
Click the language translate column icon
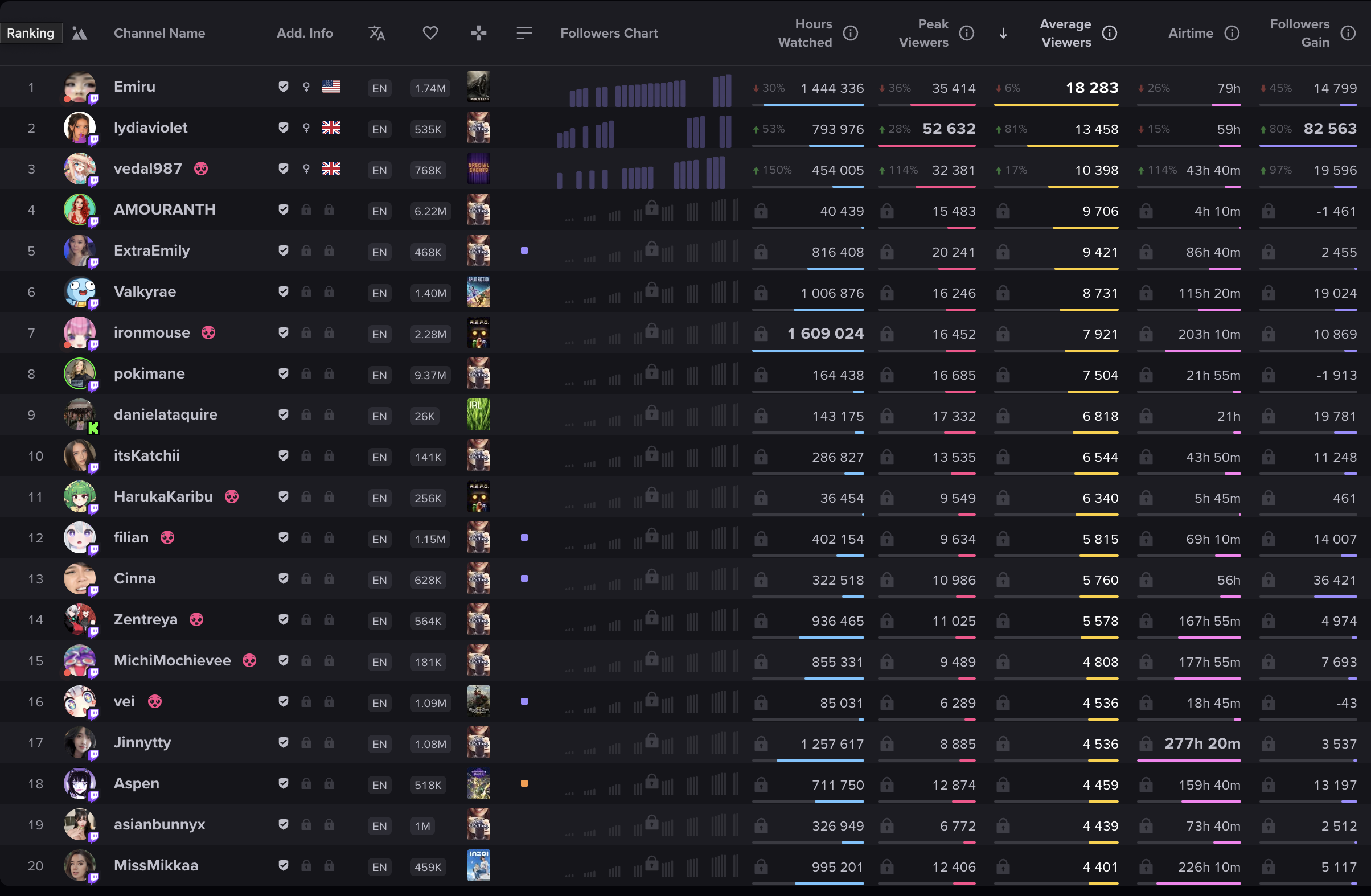pos(377,34)
